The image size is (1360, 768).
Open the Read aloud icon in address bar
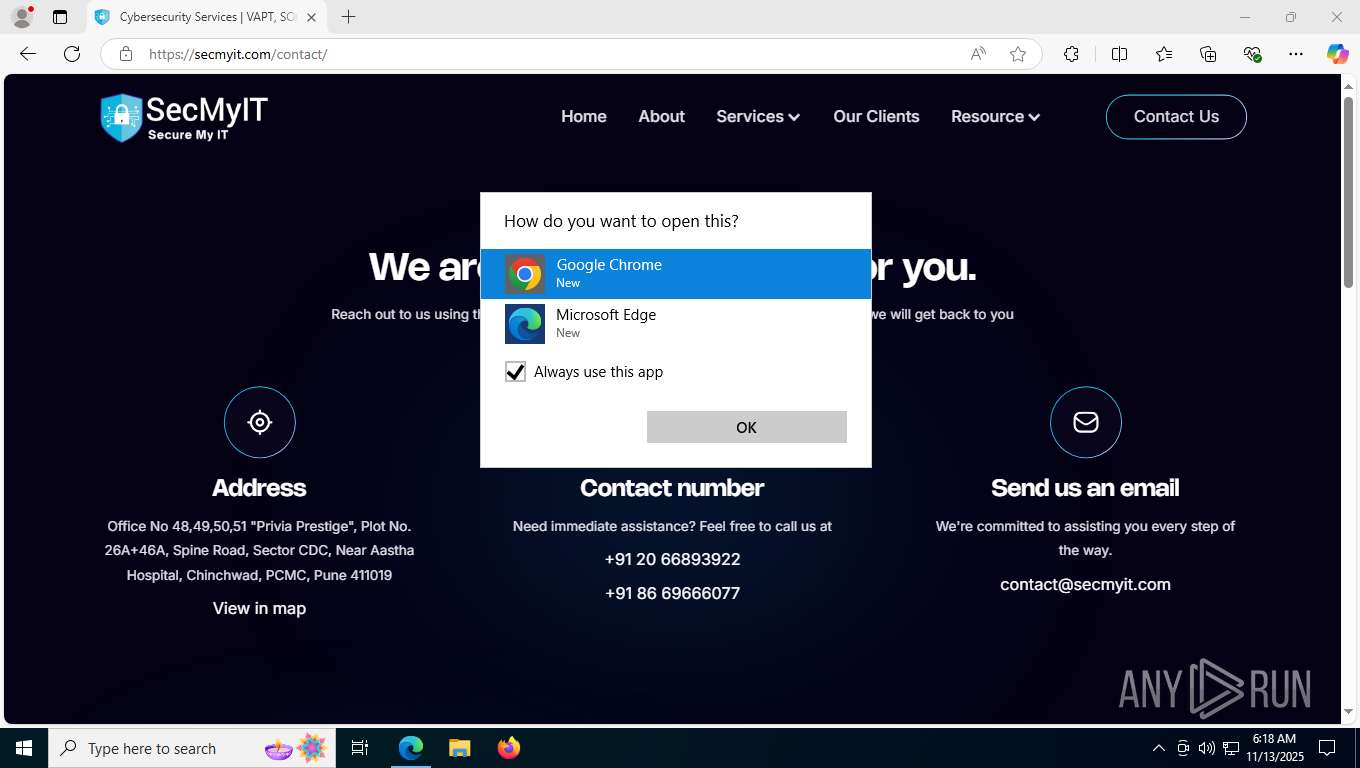pyautogui.click(x=978, y=54)
